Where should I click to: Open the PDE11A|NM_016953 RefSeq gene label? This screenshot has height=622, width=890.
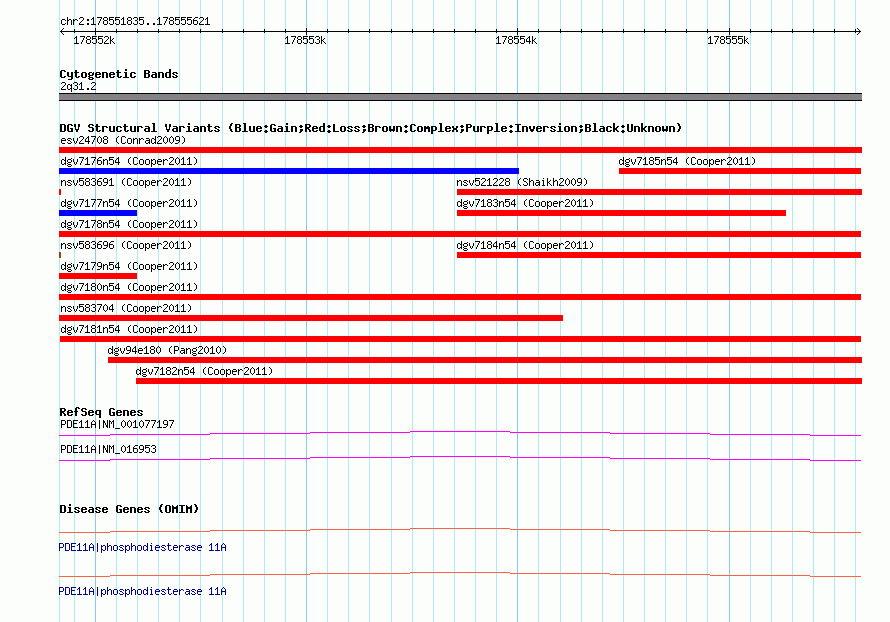[x=108, y=449]
